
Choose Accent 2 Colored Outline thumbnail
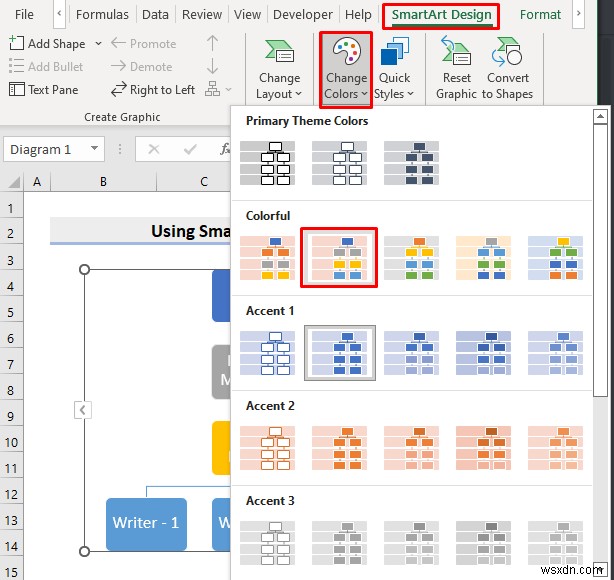point(267,448)
